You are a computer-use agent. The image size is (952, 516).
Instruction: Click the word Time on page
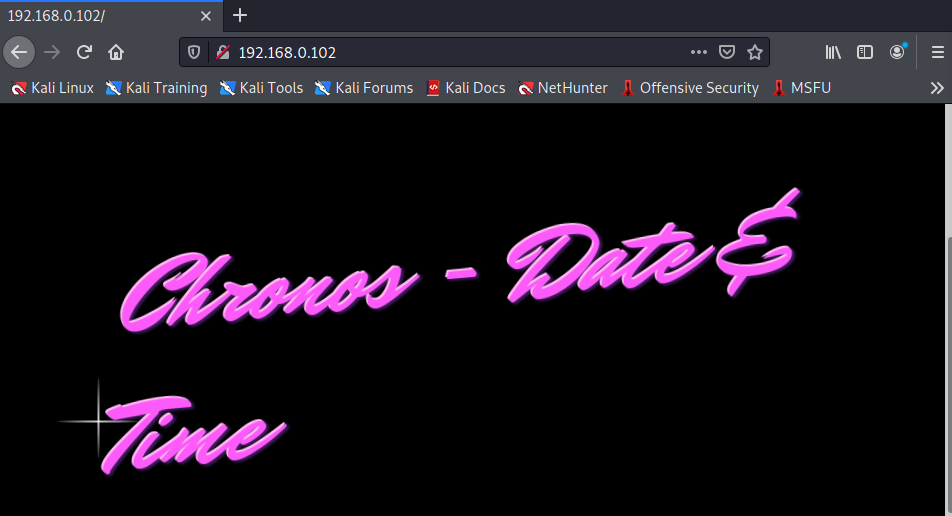tap(192, 433)
